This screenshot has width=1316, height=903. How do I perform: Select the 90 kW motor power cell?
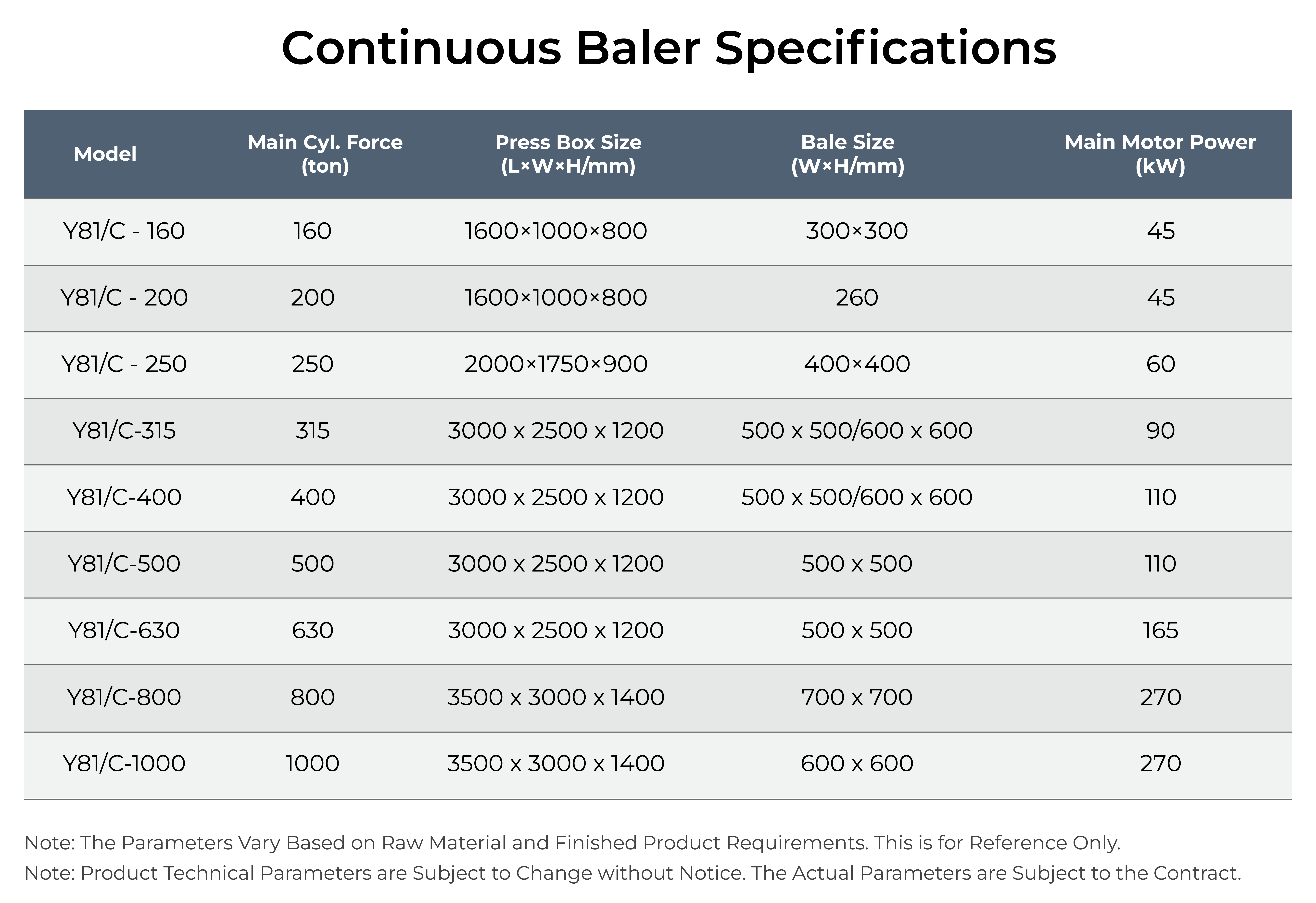1160,431
